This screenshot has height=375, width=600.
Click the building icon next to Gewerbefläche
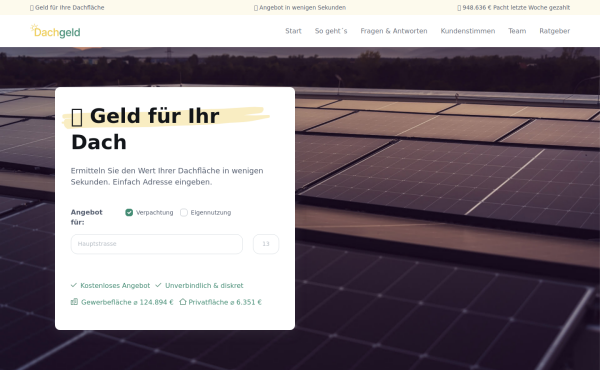click(x=74, y=302)
